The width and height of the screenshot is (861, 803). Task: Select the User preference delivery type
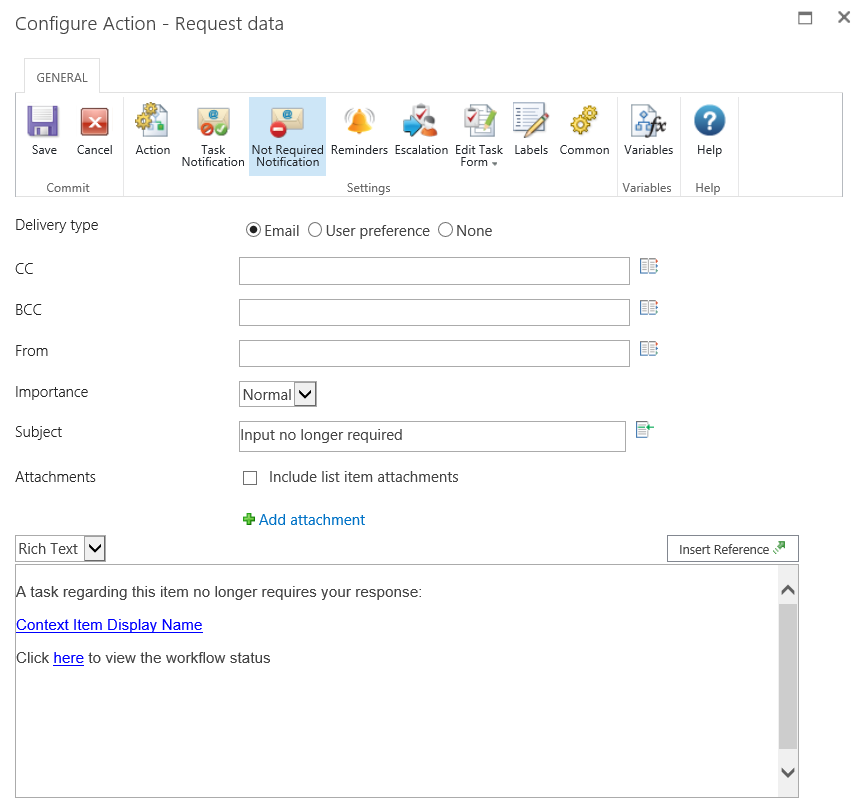coord(316,231)
